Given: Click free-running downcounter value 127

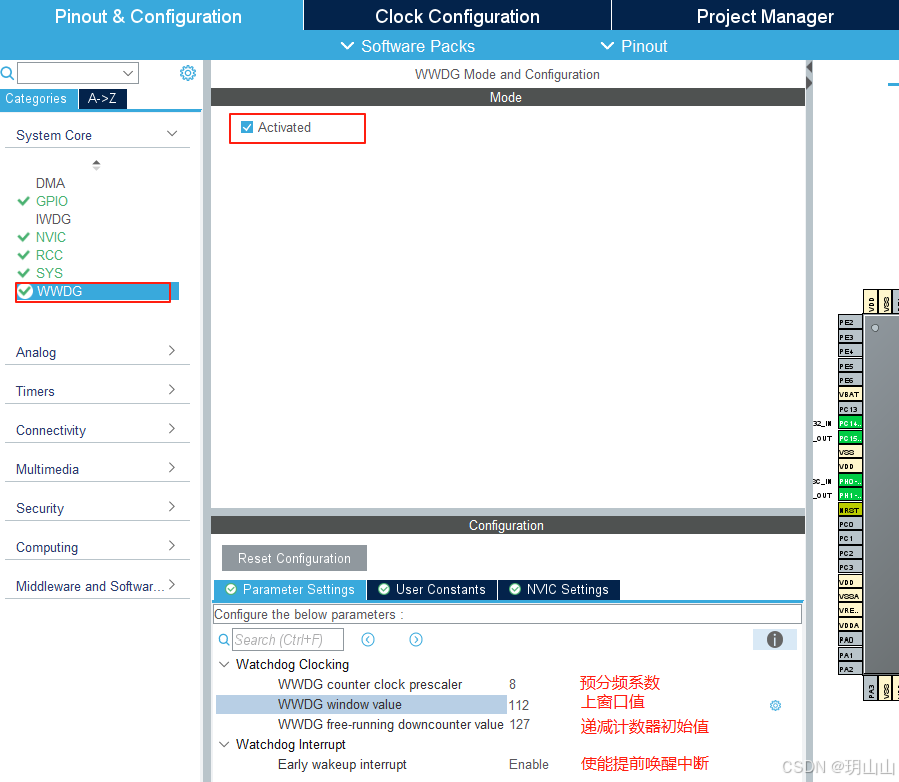Looking at the screenshot, I should (x=519, y=724).
